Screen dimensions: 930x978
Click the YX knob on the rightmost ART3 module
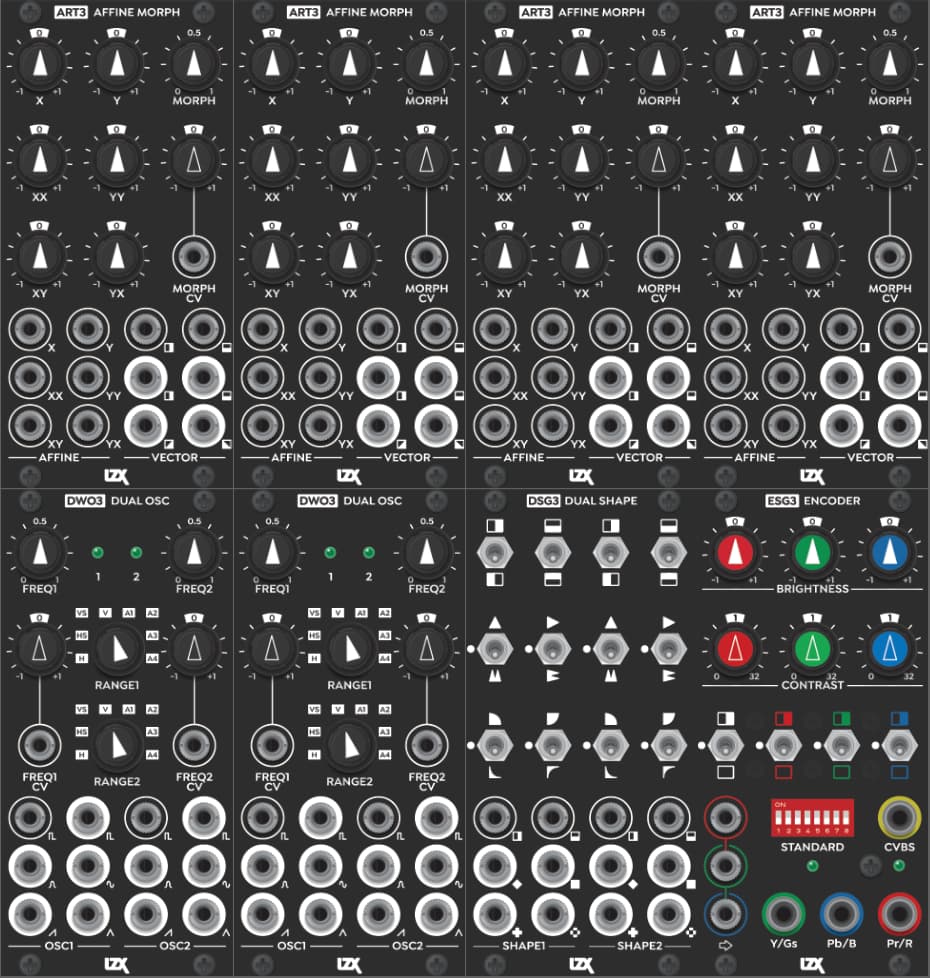coord(813,257)
